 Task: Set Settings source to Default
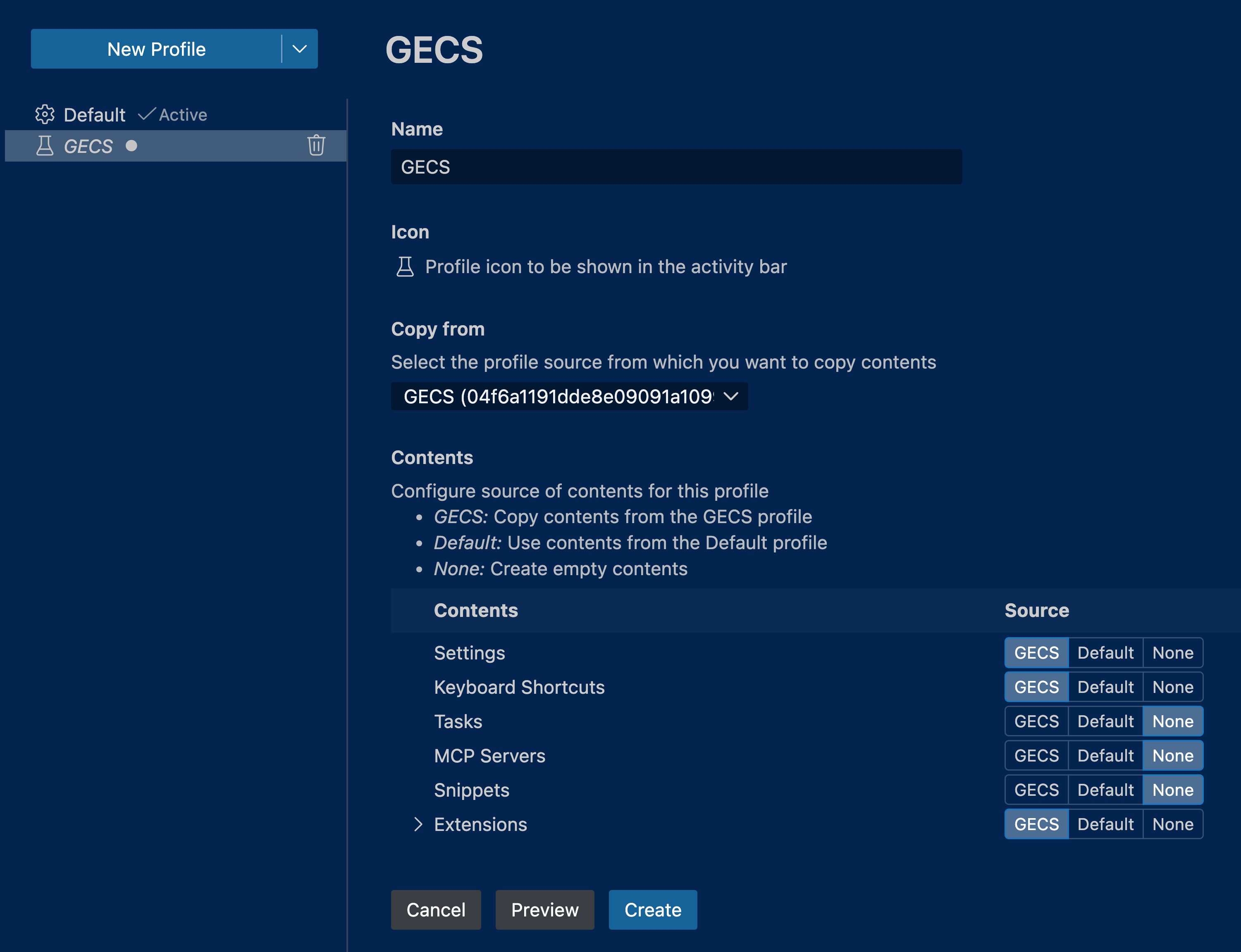point(1105,653)
